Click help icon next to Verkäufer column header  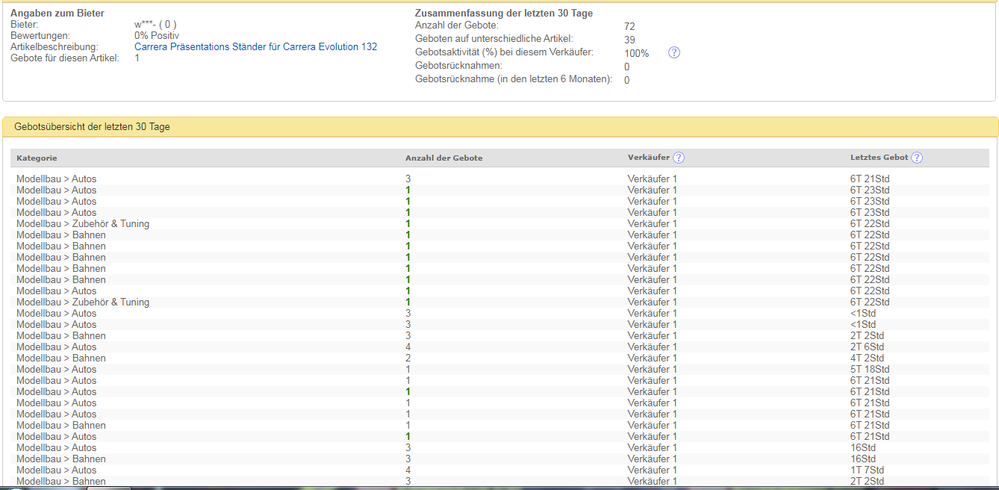pyautogui.click(x=679, y=158)
